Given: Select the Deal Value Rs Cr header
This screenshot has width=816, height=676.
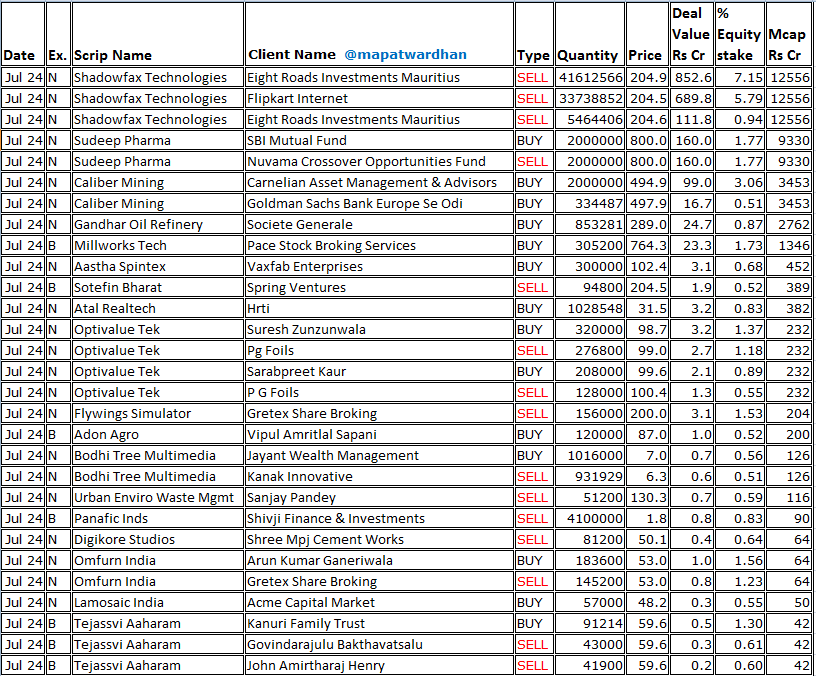Looking at the screenshot, I should (x=691, y=34).
